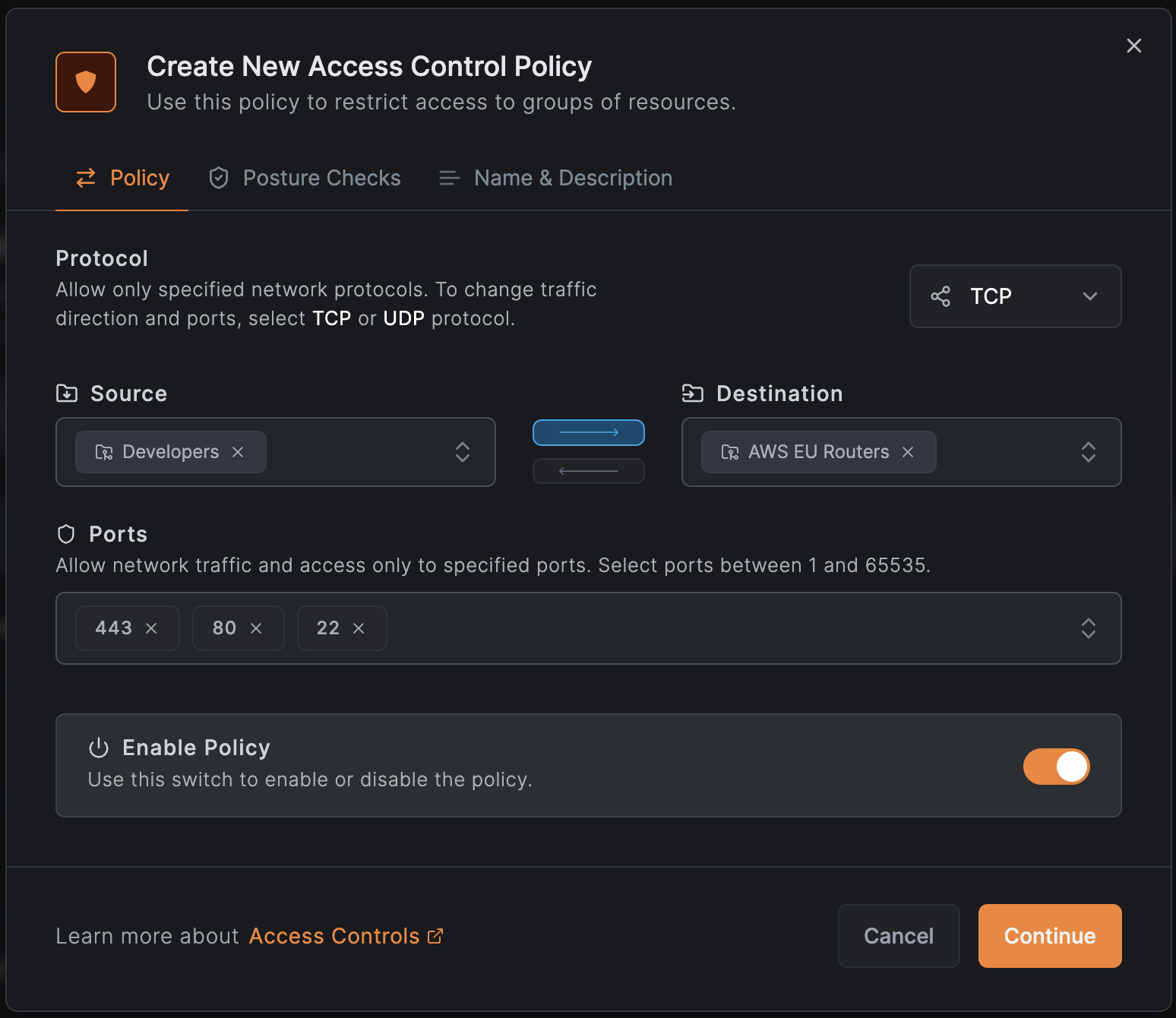Click the shield icon next to Ports heading

[x=66, y=534]
